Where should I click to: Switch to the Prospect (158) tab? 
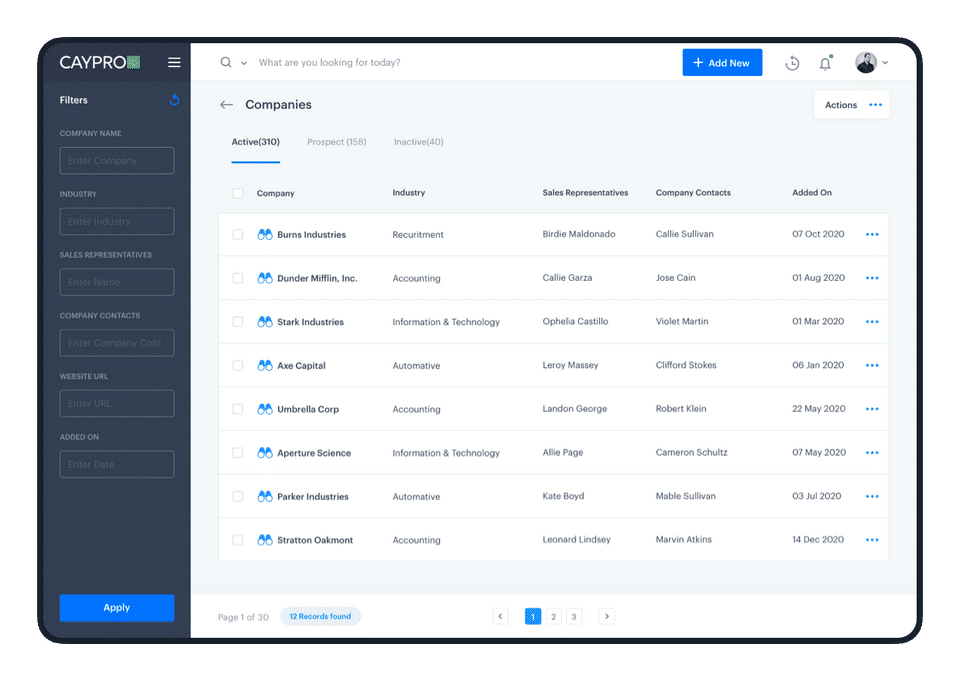click(x=337, y=142)
